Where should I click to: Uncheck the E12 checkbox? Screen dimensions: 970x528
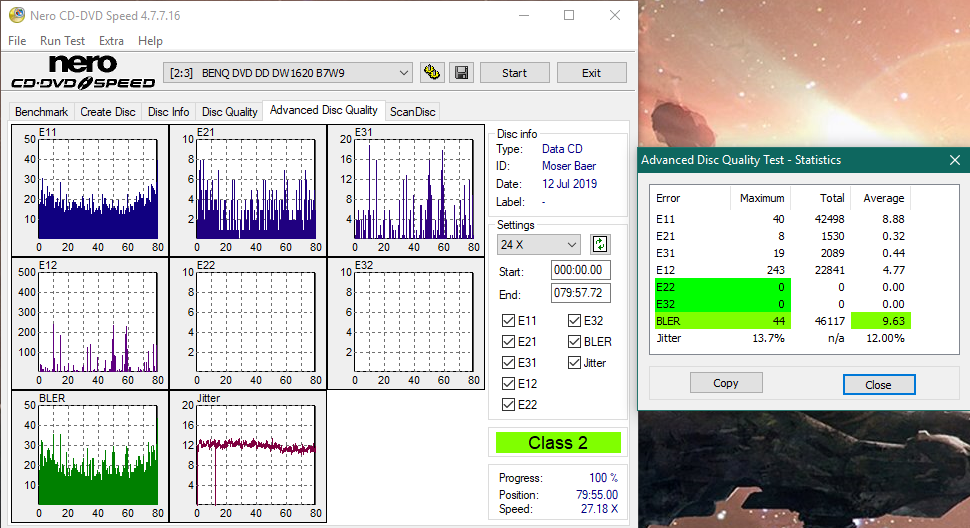509,383
